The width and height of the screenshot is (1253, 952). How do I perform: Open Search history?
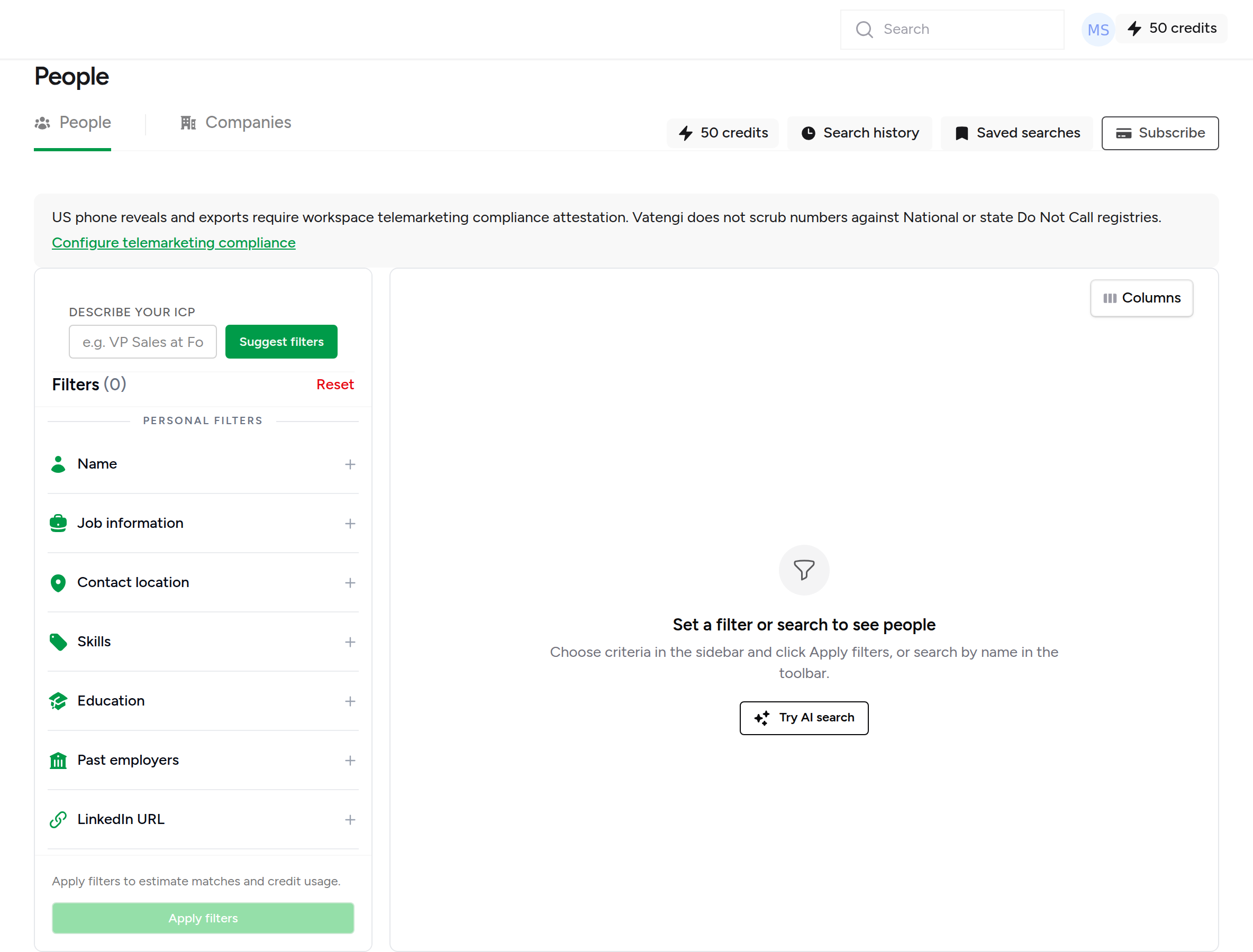(x=859, y=133)
